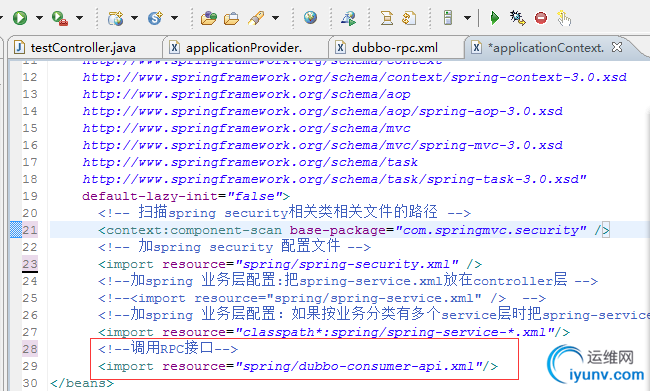Screen dimensions: 650x391
Task: Click the launch web services icon
Action: 348,18
